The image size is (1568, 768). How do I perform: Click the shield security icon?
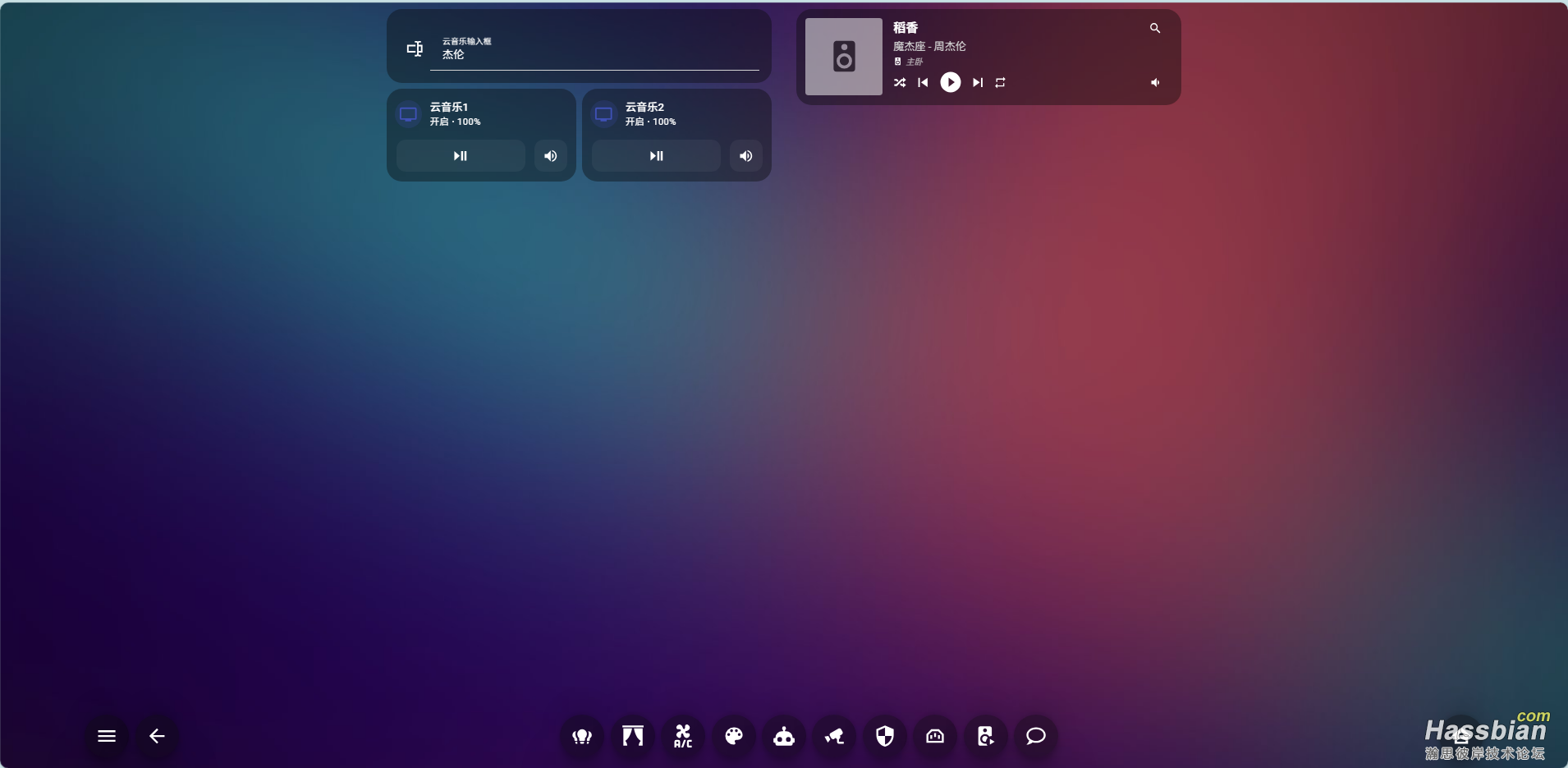tap(885, 736)
